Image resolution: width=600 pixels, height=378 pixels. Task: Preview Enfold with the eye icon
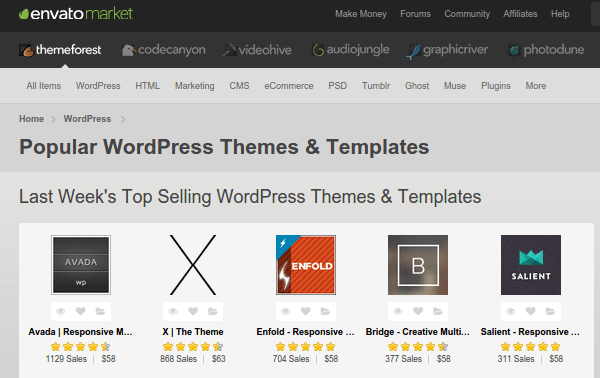(x=285, y=311)
